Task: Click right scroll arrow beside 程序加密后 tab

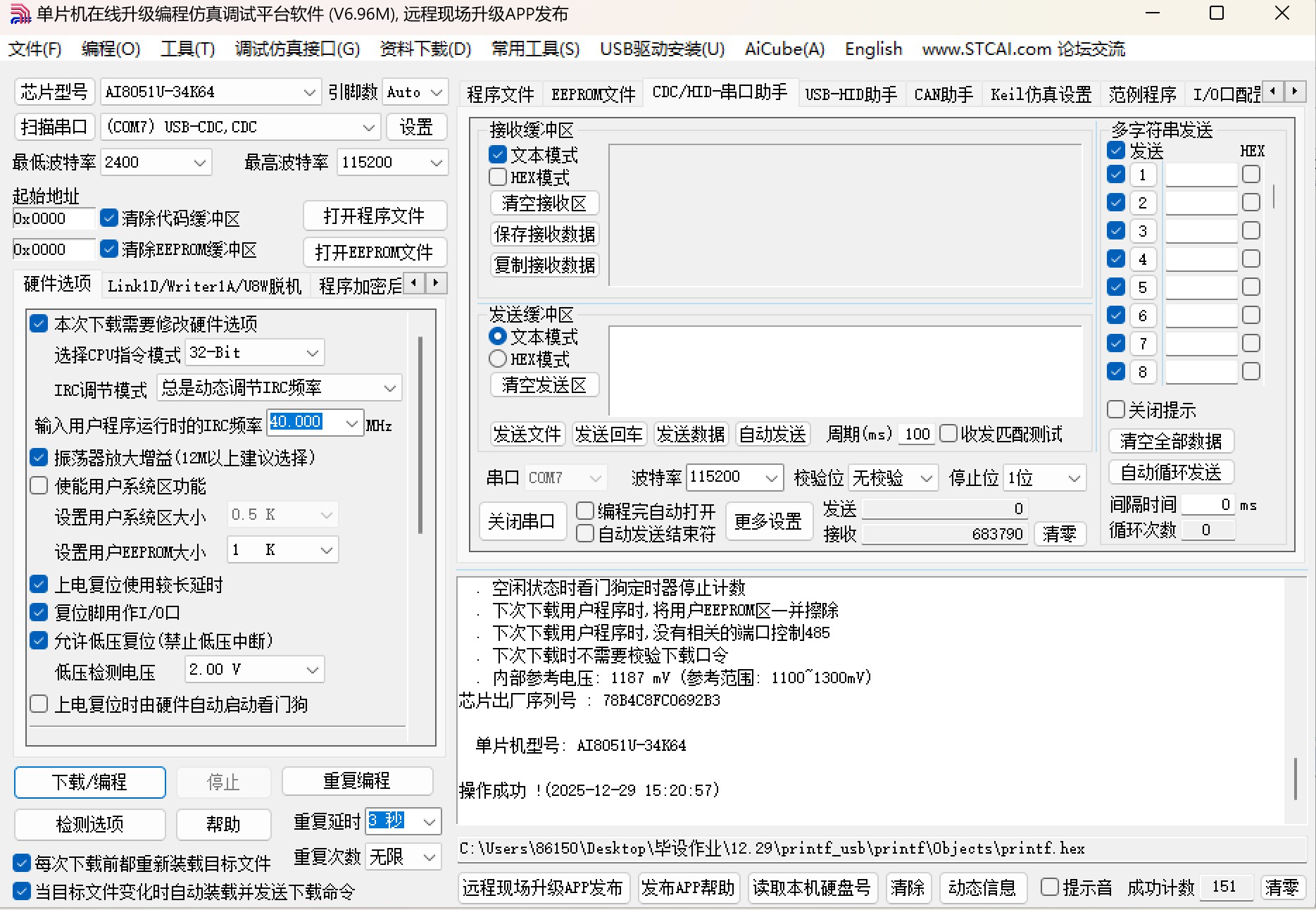Action: [435, 283]
